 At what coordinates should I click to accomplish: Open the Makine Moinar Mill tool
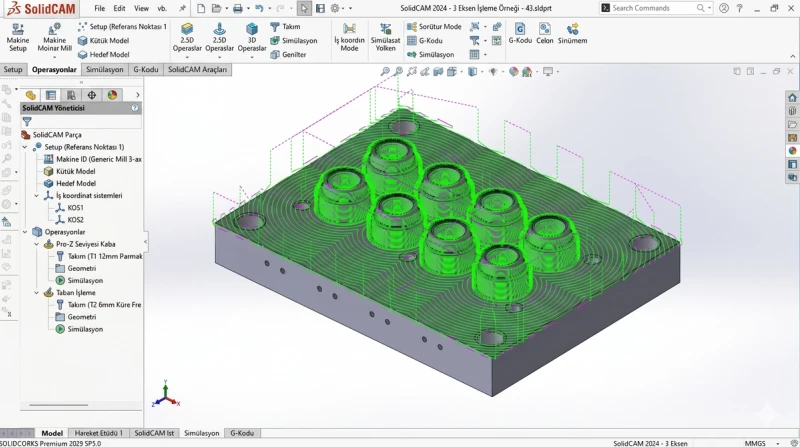coord(54,37)
